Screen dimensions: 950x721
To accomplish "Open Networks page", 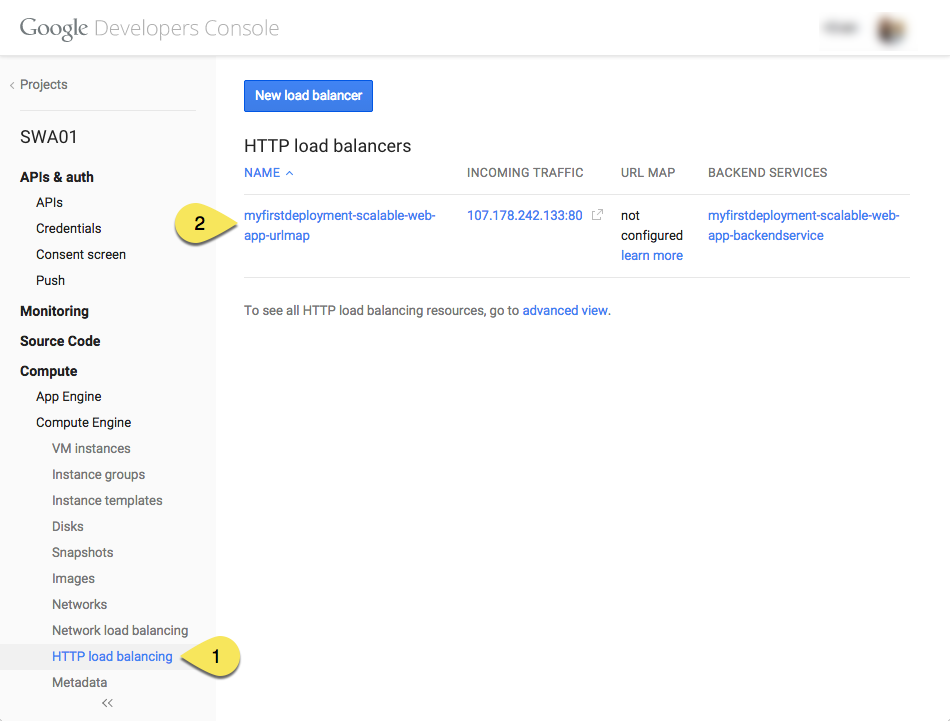I will (x=79, y=605).
